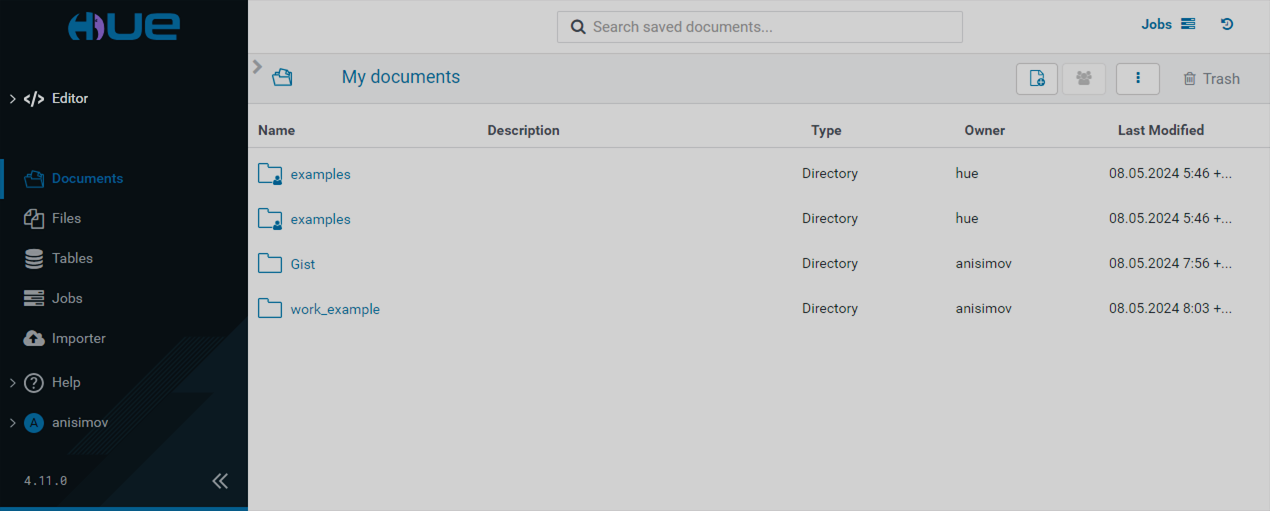Viewport: 1270px width, 511px height.
Task: Click the search magnifier icon
Action: click(578, 27)
